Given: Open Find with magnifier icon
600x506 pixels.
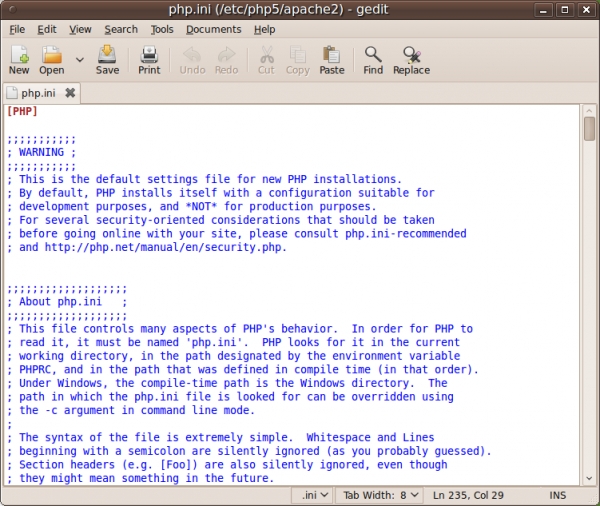Looking at the screenshot, I should click(x=373, y=60).
